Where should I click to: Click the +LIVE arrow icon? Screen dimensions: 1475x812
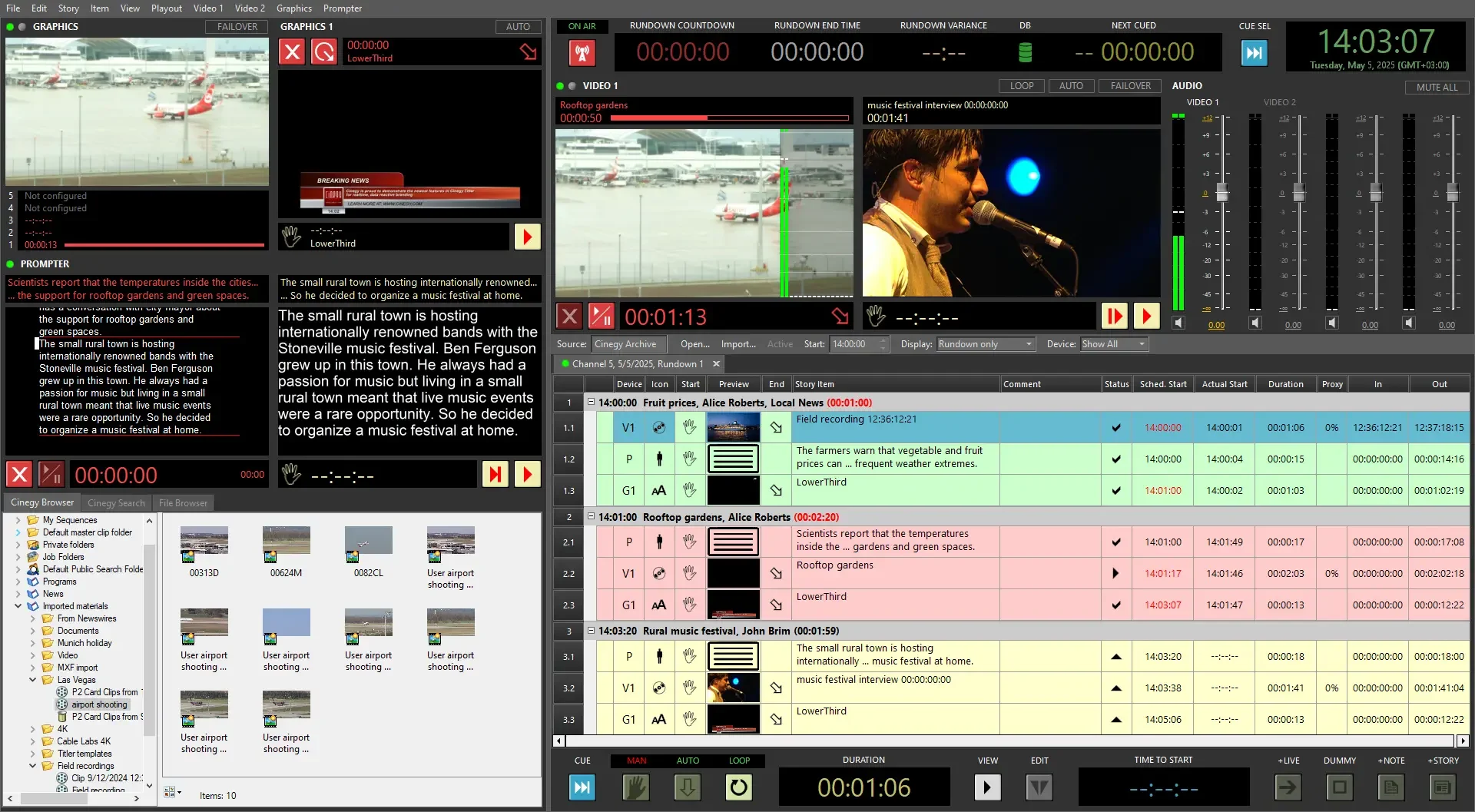click(x=1288, y=787)
